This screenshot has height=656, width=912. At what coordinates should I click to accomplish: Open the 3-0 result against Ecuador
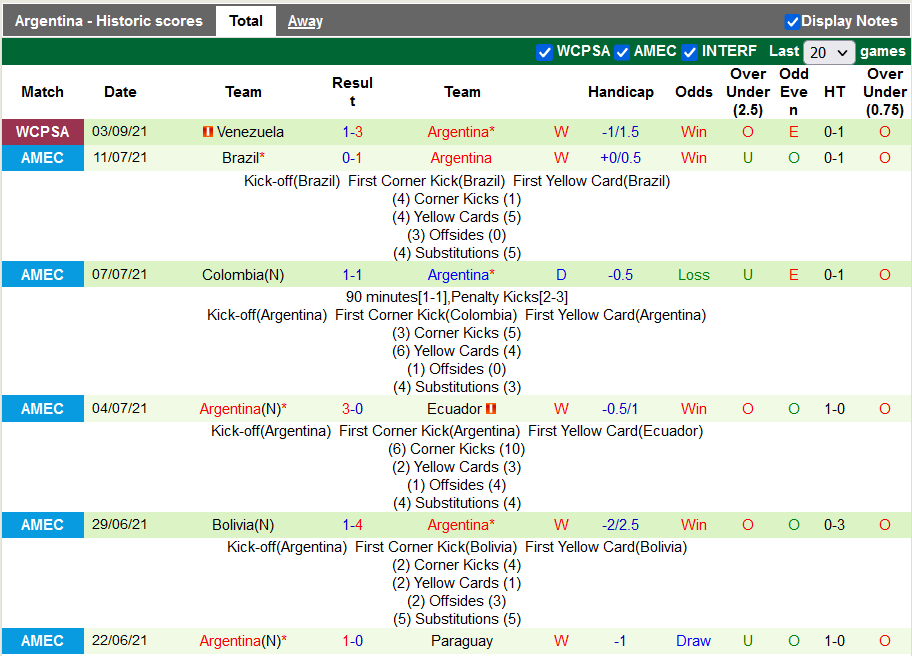tap(352, 409)
